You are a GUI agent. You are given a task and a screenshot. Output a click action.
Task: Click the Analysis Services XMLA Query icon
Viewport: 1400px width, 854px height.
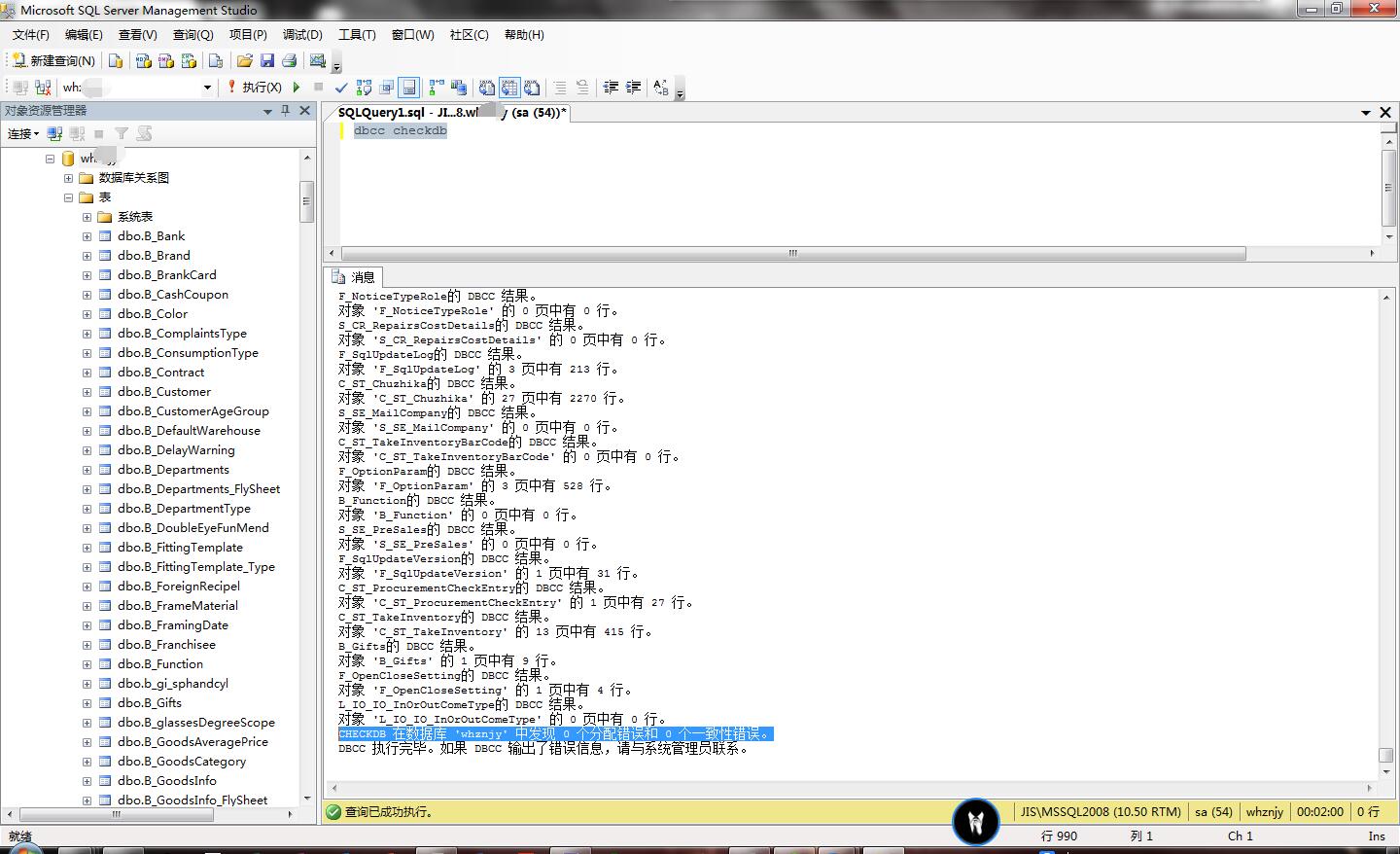pos(190,60)
